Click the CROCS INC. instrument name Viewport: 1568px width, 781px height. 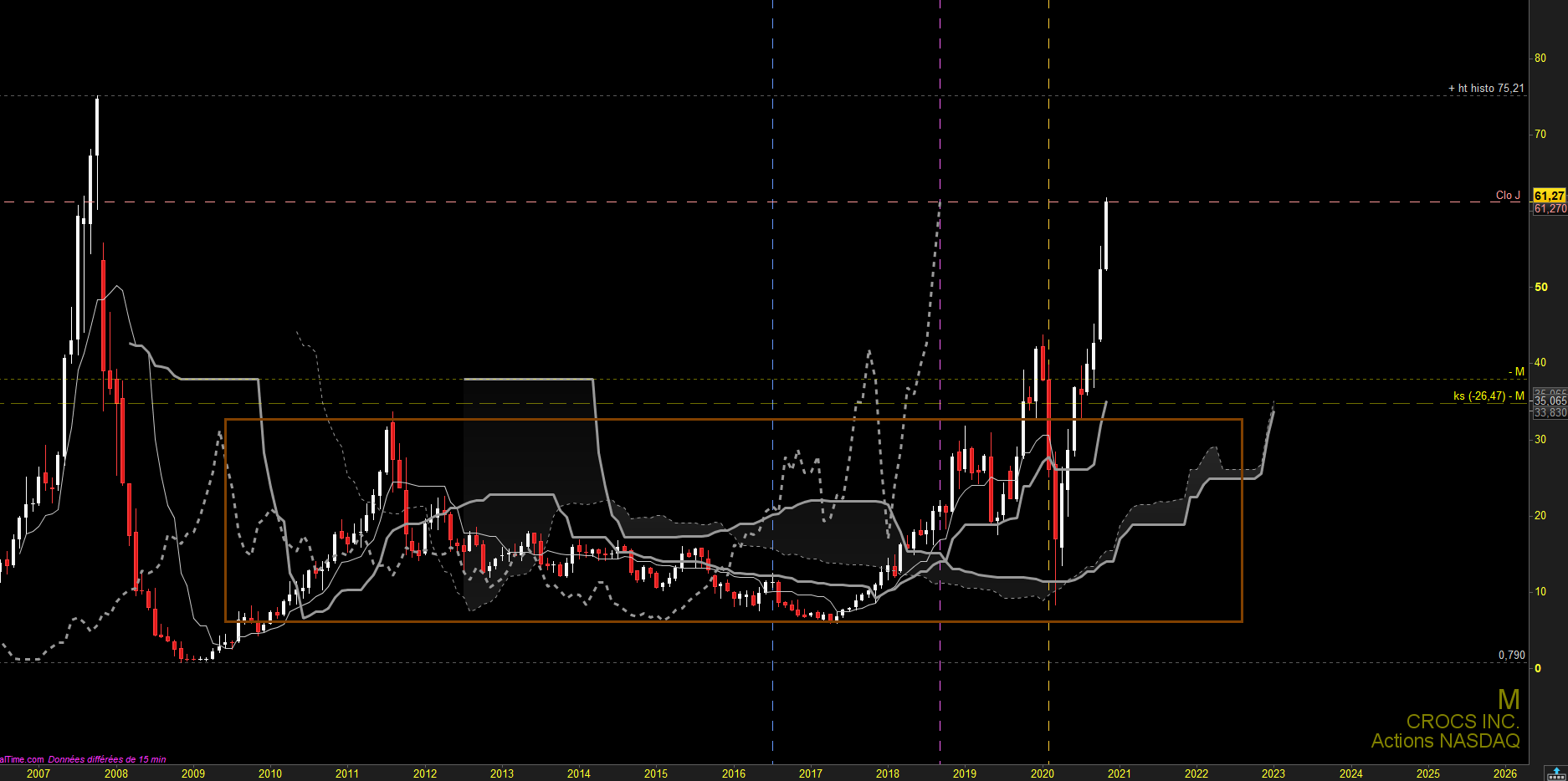(1462, 721)
